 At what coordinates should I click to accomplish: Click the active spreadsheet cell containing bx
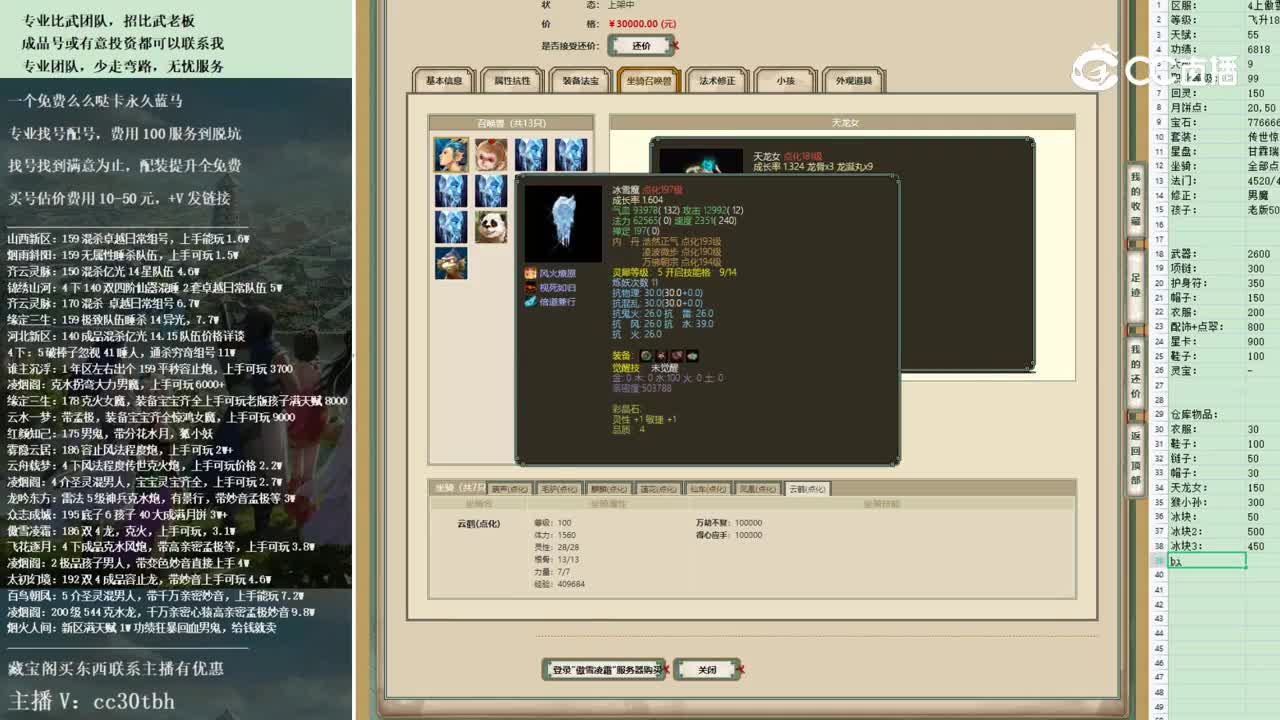click(x=1207, y=562)
